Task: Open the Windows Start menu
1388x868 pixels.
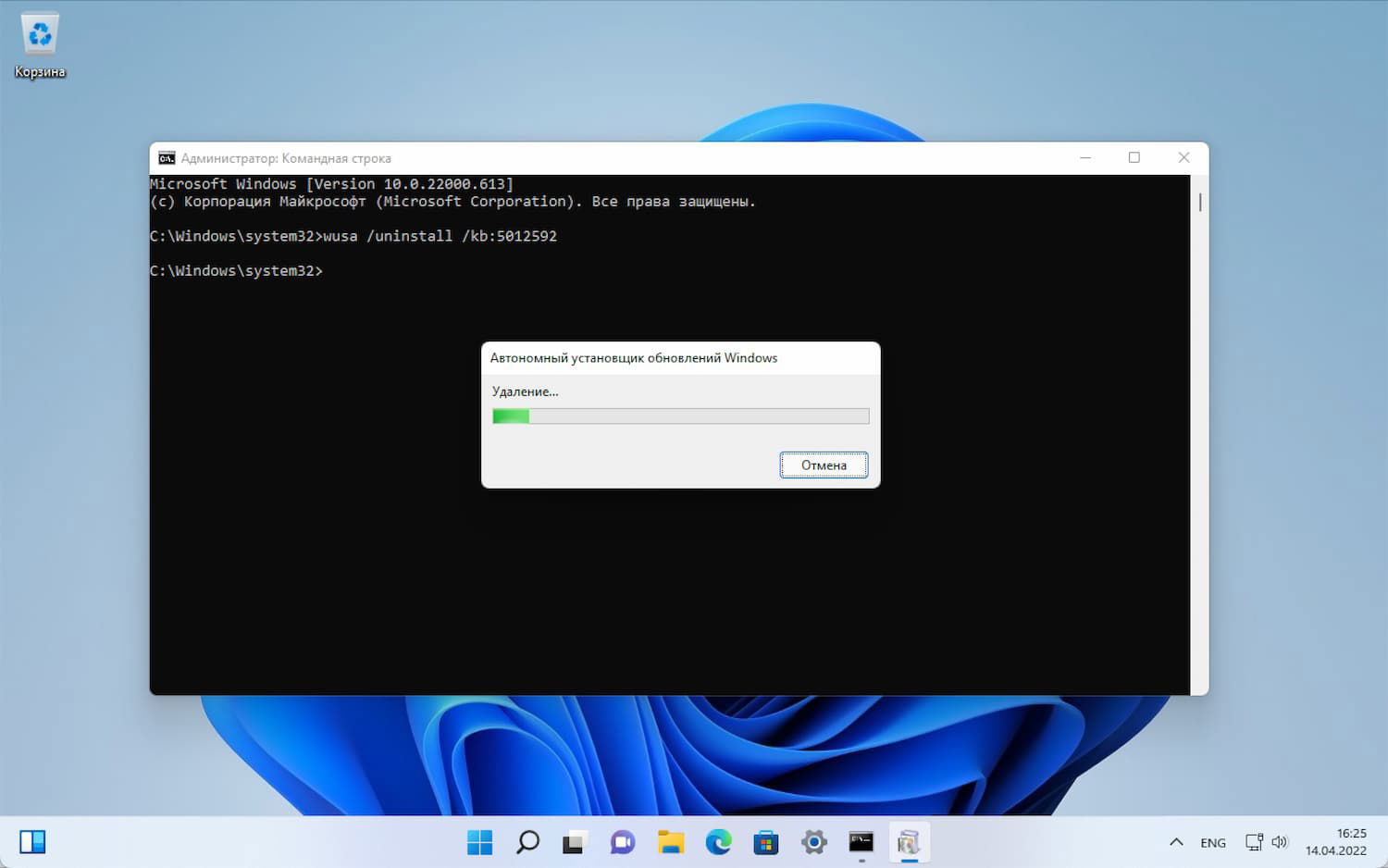Action: tap(479, 842)
